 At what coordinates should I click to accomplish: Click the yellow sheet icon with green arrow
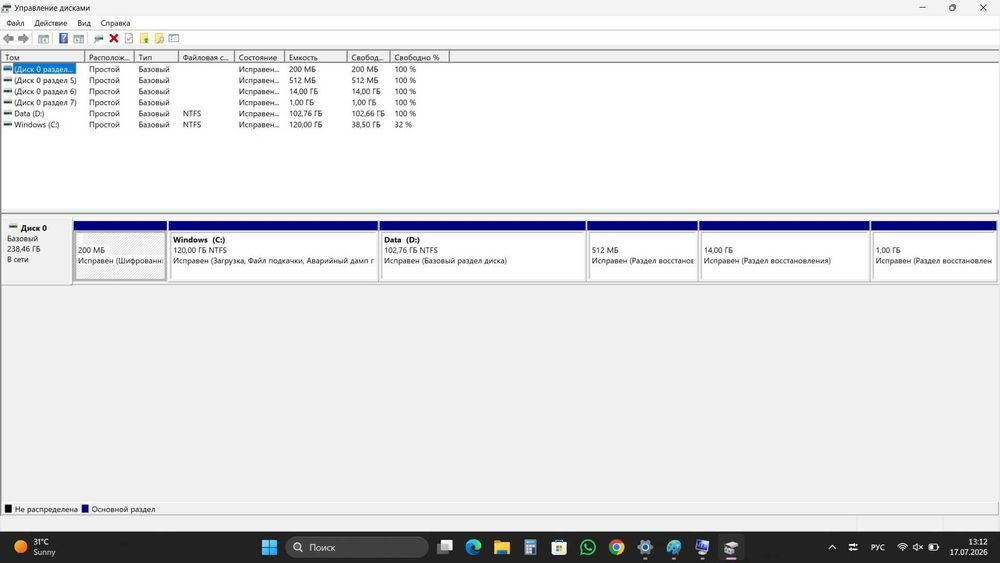(x=144, y=39)
